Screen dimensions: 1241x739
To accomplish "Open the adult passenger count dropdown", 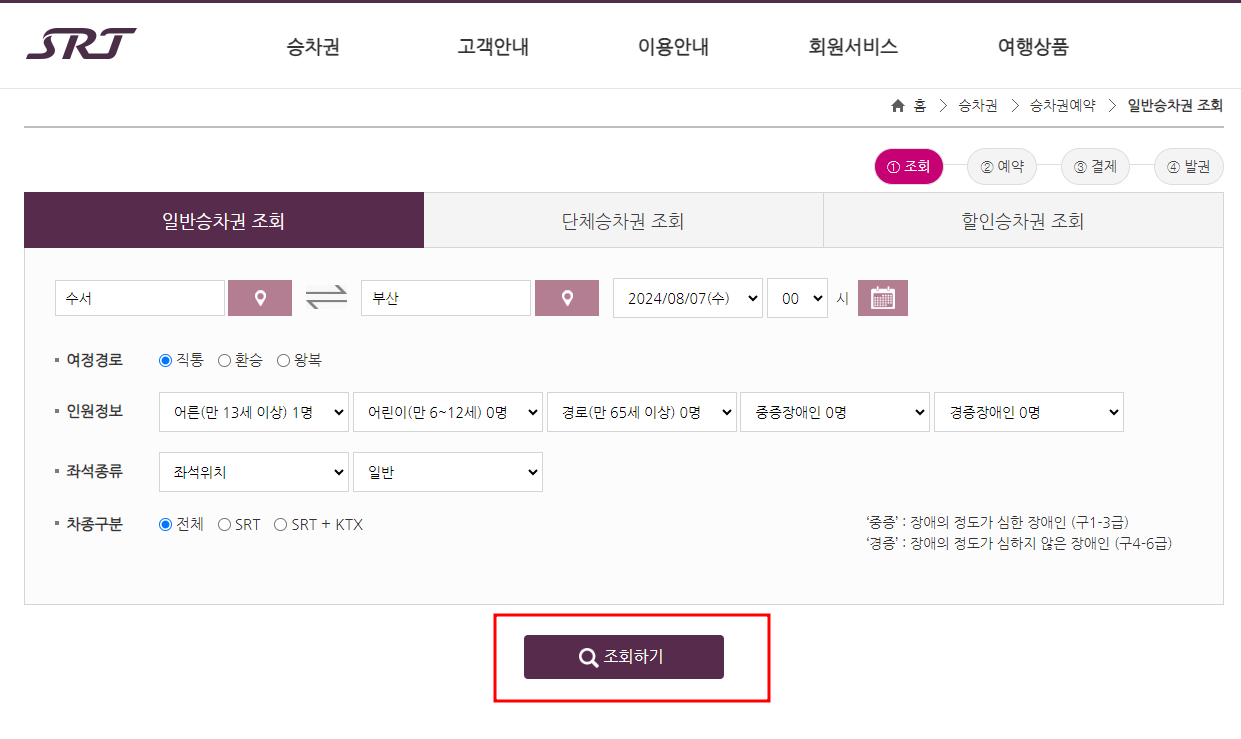I will [x=253, y=411].
